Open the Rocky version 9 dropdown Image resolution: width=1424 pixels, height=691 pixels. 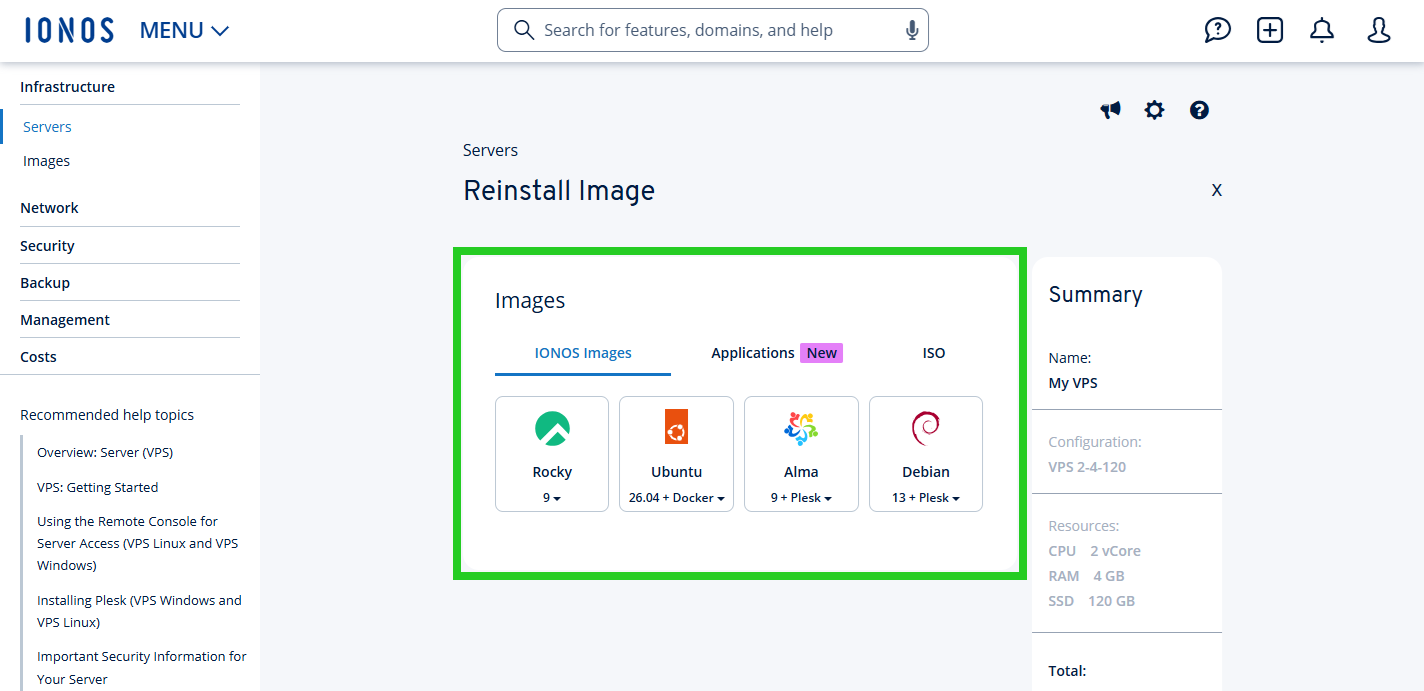click(552, 498)
